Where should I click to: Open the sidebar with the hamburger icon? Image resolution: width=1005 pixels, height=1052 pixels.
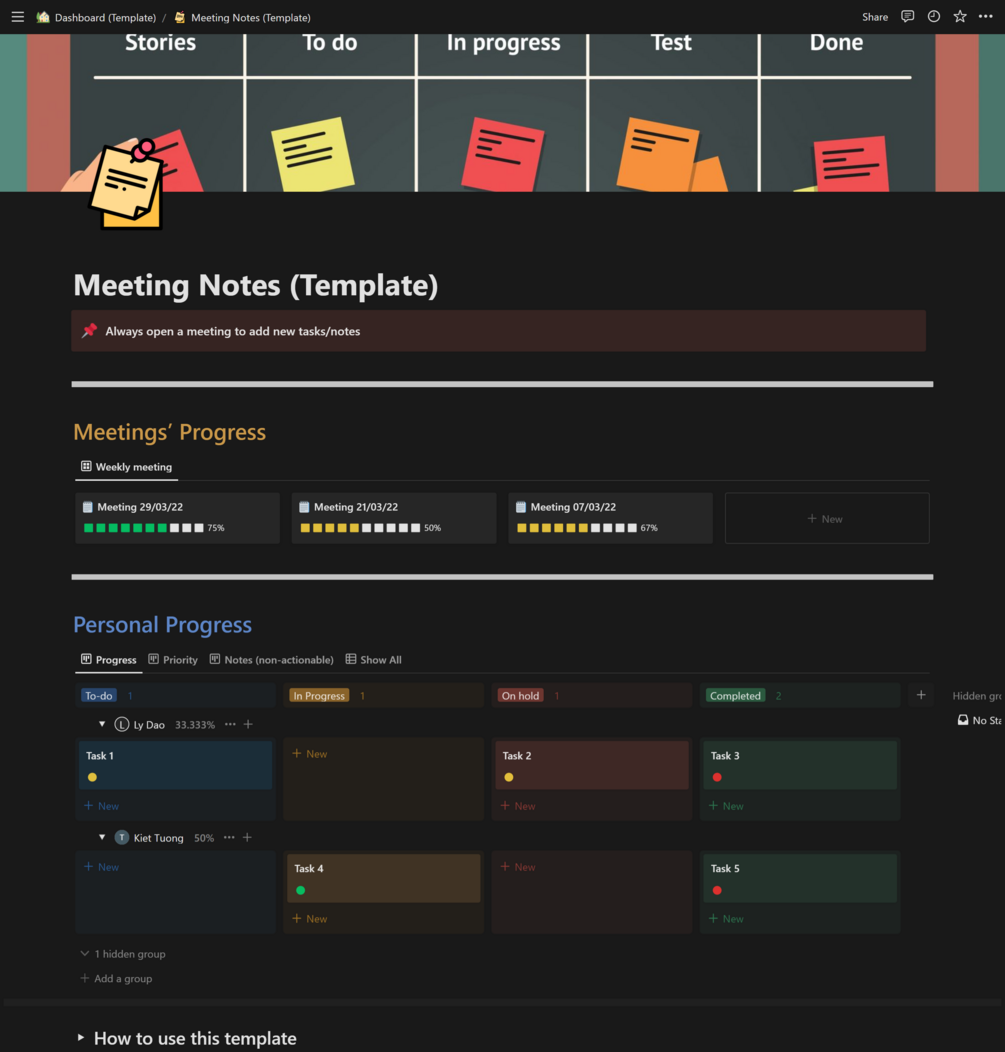[x=17, y=16]
